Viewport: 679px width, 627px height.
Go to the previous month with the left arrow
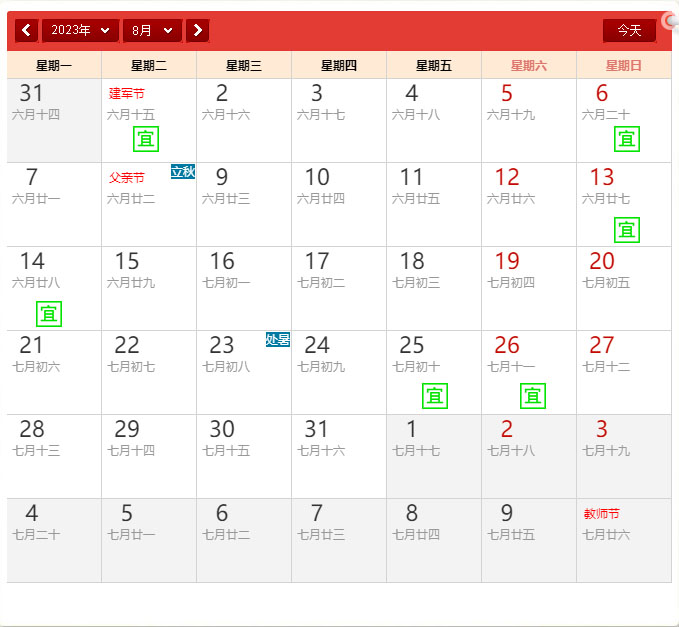[x=26, y=30]
